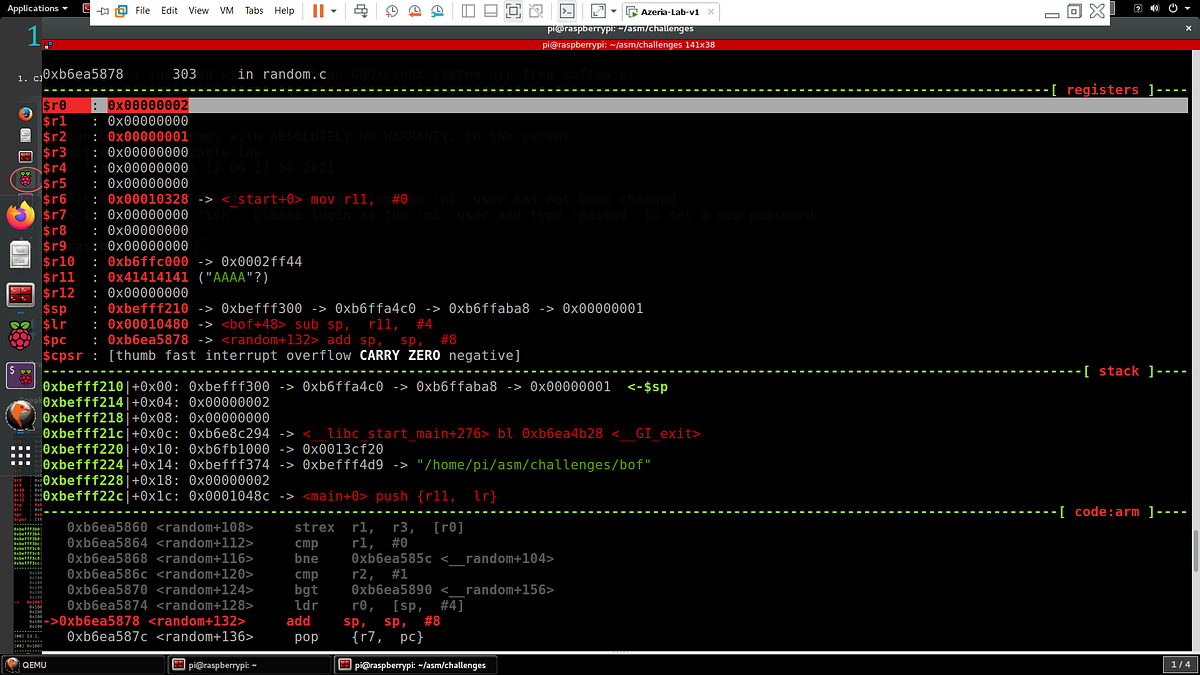Suspend the VM using the pause toolbar icon
Viewport: 1200px width, 675px height.
coord(317,10)
